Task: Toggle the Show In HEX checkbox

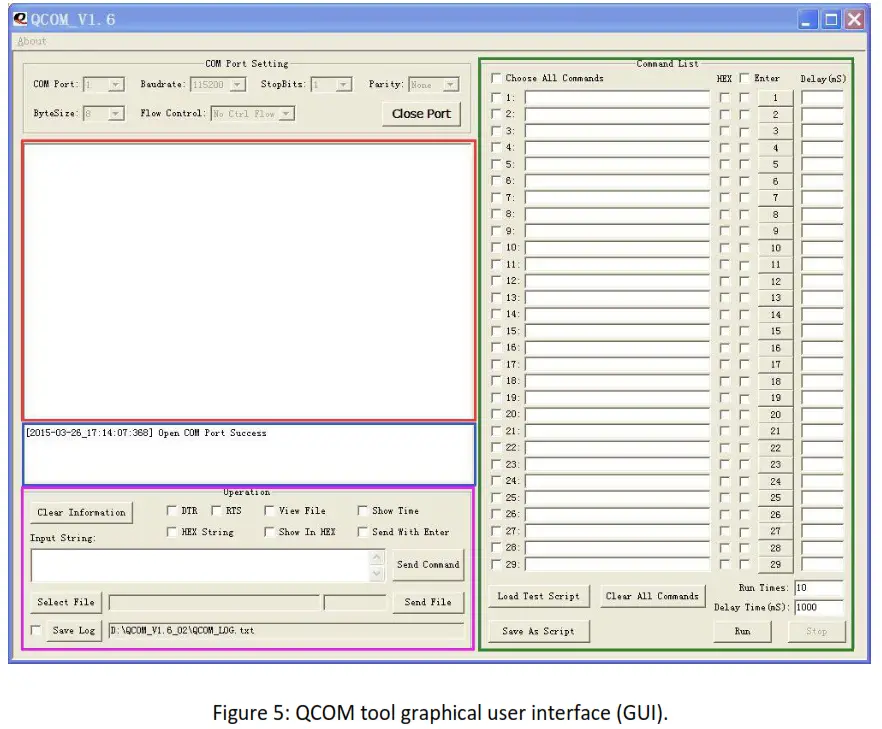Action: click(x=269, y=532)
